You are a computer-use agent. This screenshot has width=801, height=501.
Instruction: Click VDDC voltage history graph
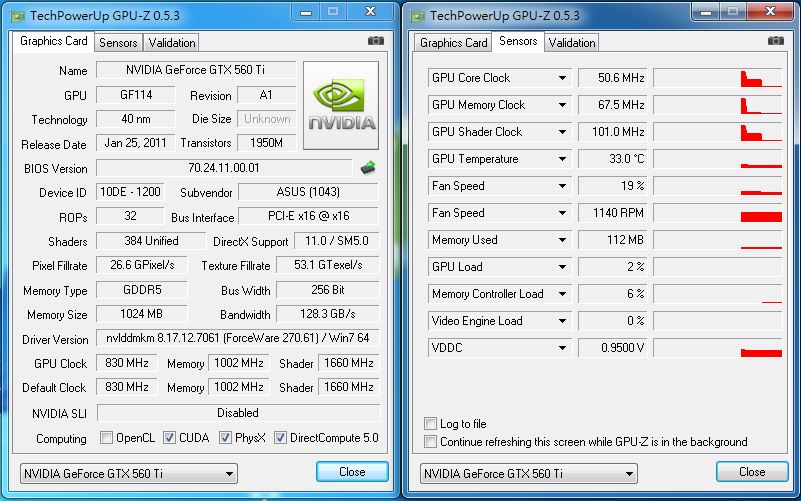click(x=718, y=348)
